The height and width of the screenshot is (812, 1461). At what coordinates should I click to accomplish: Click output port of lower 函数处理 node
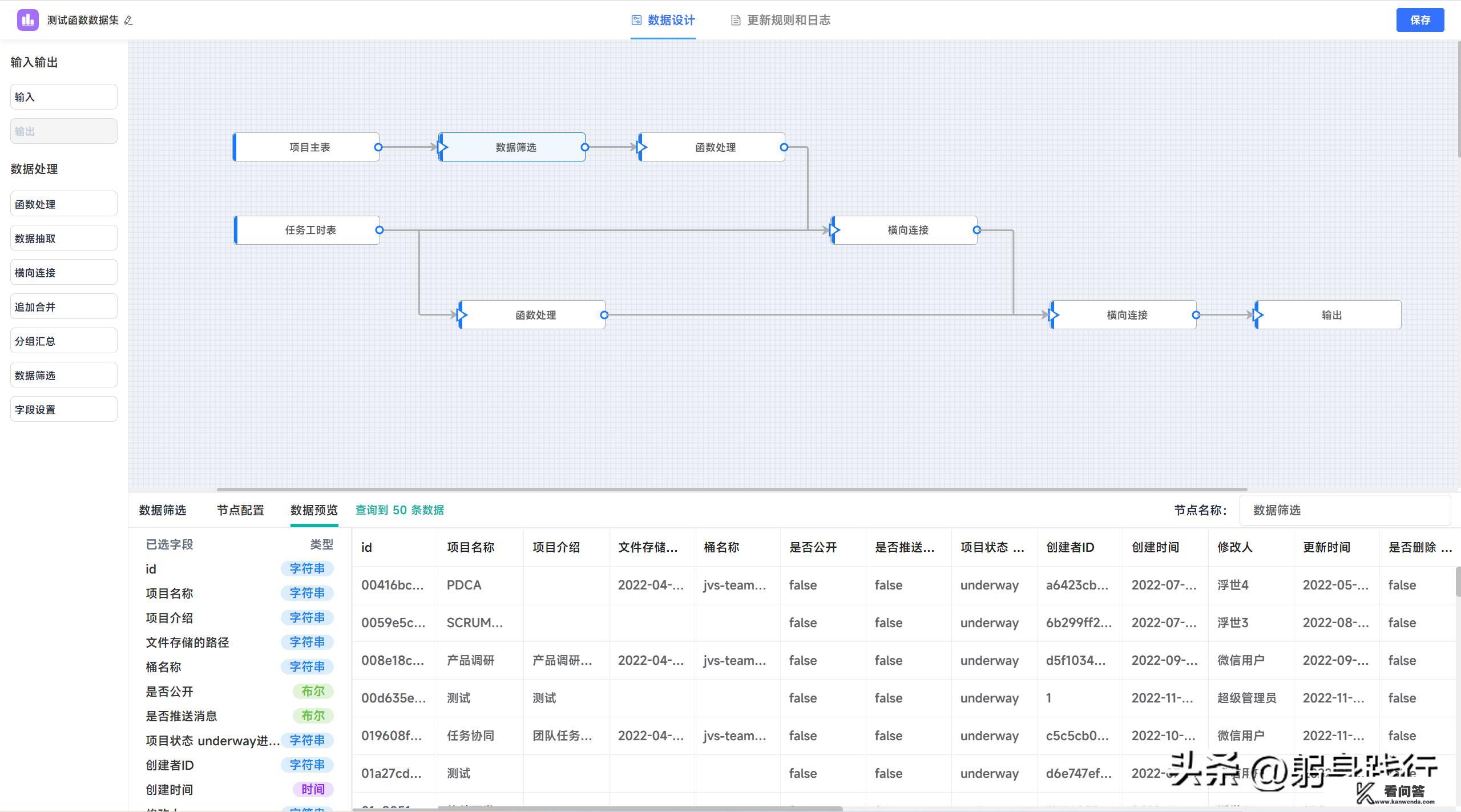point(604,314)
